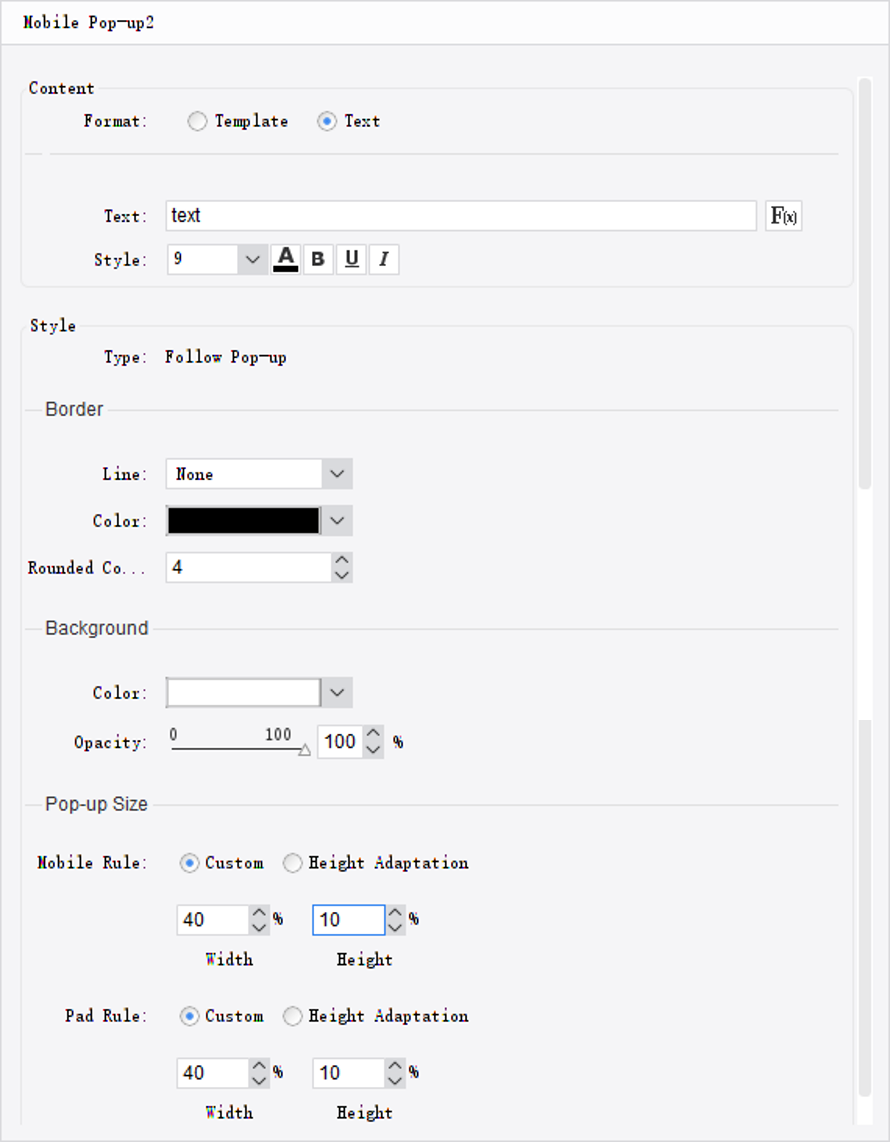Toggle italic text styling
The image size is (890, 1142).
click(x=384, y=259)
